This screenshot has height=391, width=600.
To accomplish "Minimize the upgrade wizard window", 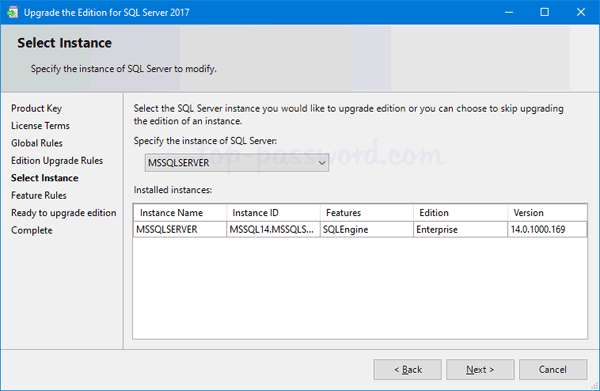I will click(509, 12).
